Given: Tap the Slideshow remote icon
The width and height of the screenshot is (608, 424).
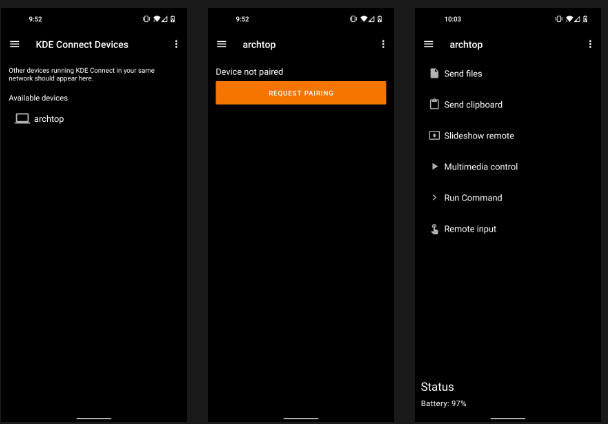Looking at the screenshot, I should pyautogui.click(x=434, y=135).
